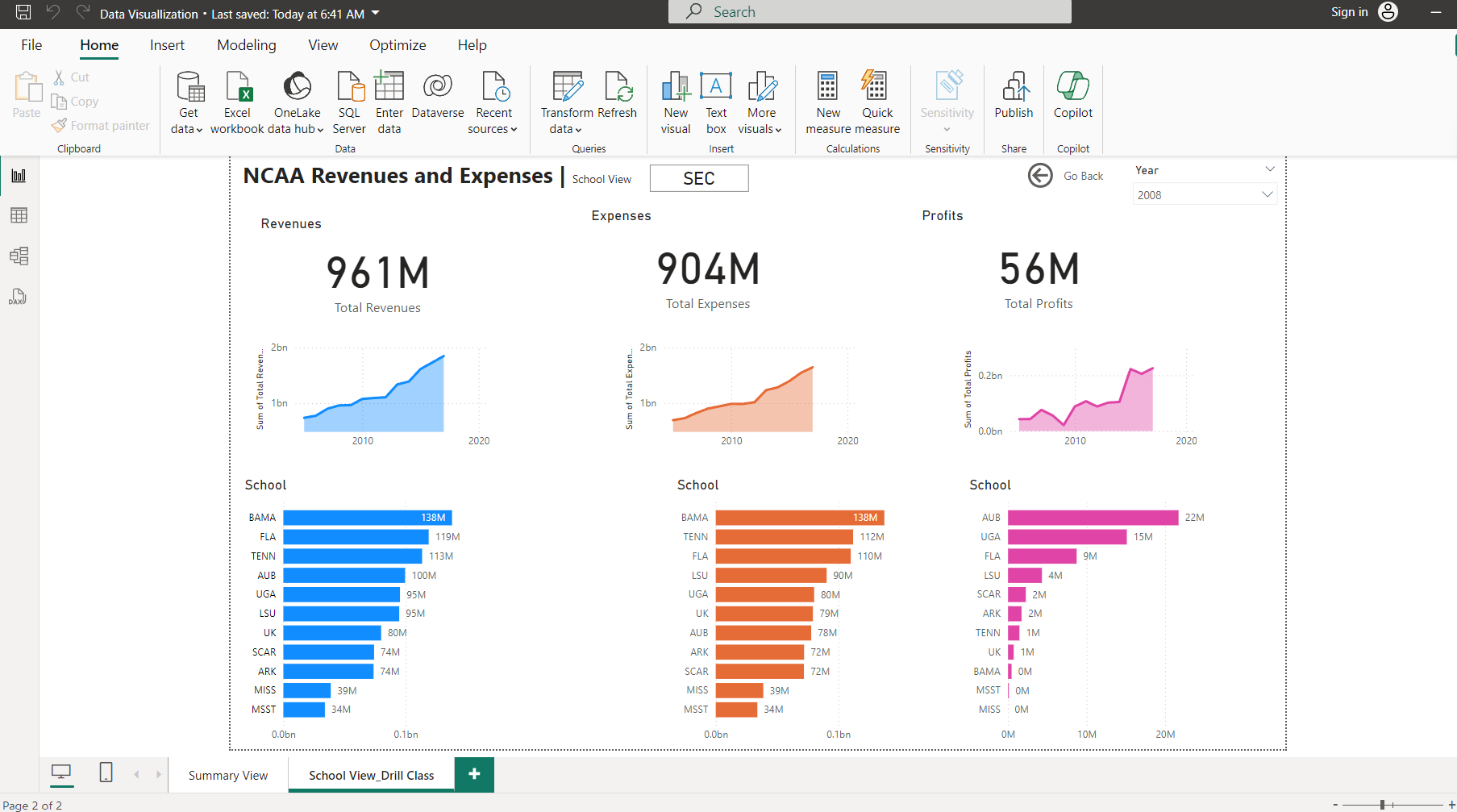The image size is (1457, 812).
Task: Add a Text box
Action: coord(716,102)
